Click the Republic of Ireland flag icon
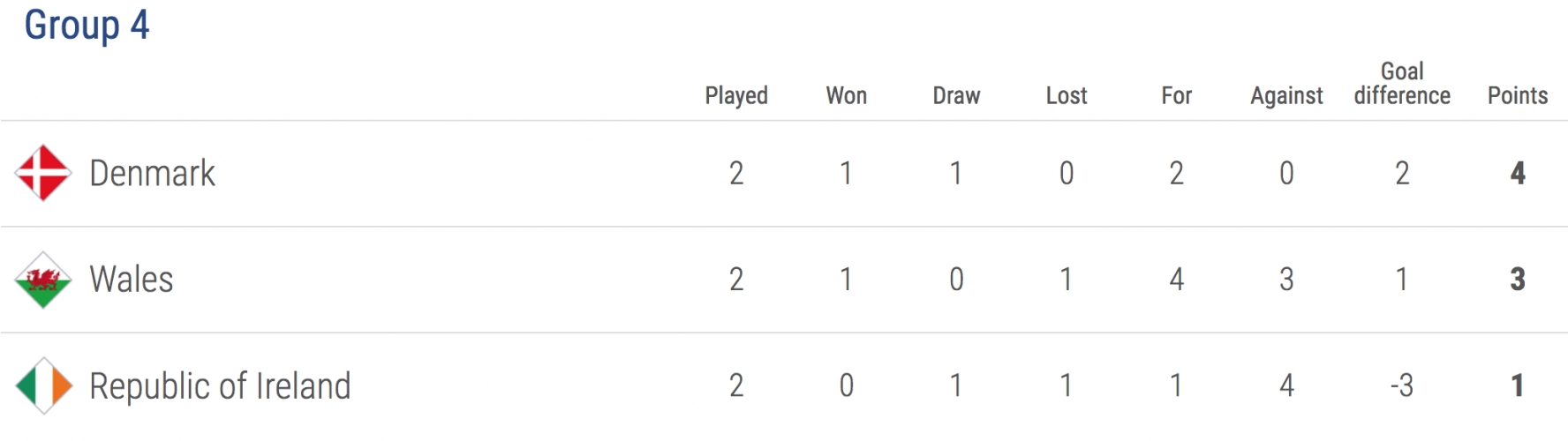The height and width of the screenshot is (441, 1568). click(x=42, y=385)
